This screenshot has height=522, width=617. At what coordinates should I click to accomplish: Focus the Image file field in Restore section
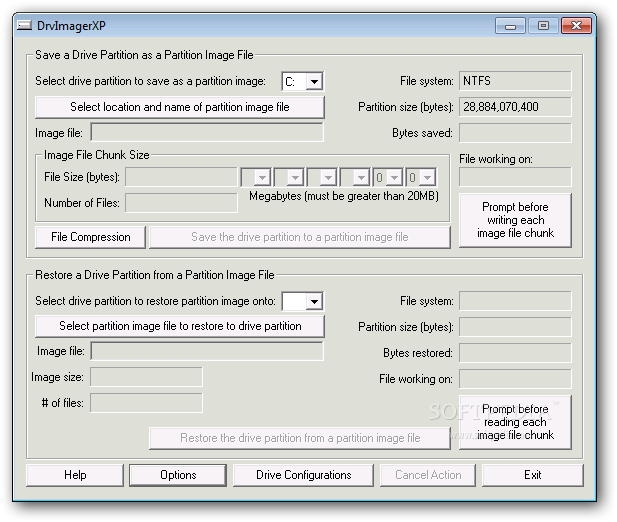207,351
